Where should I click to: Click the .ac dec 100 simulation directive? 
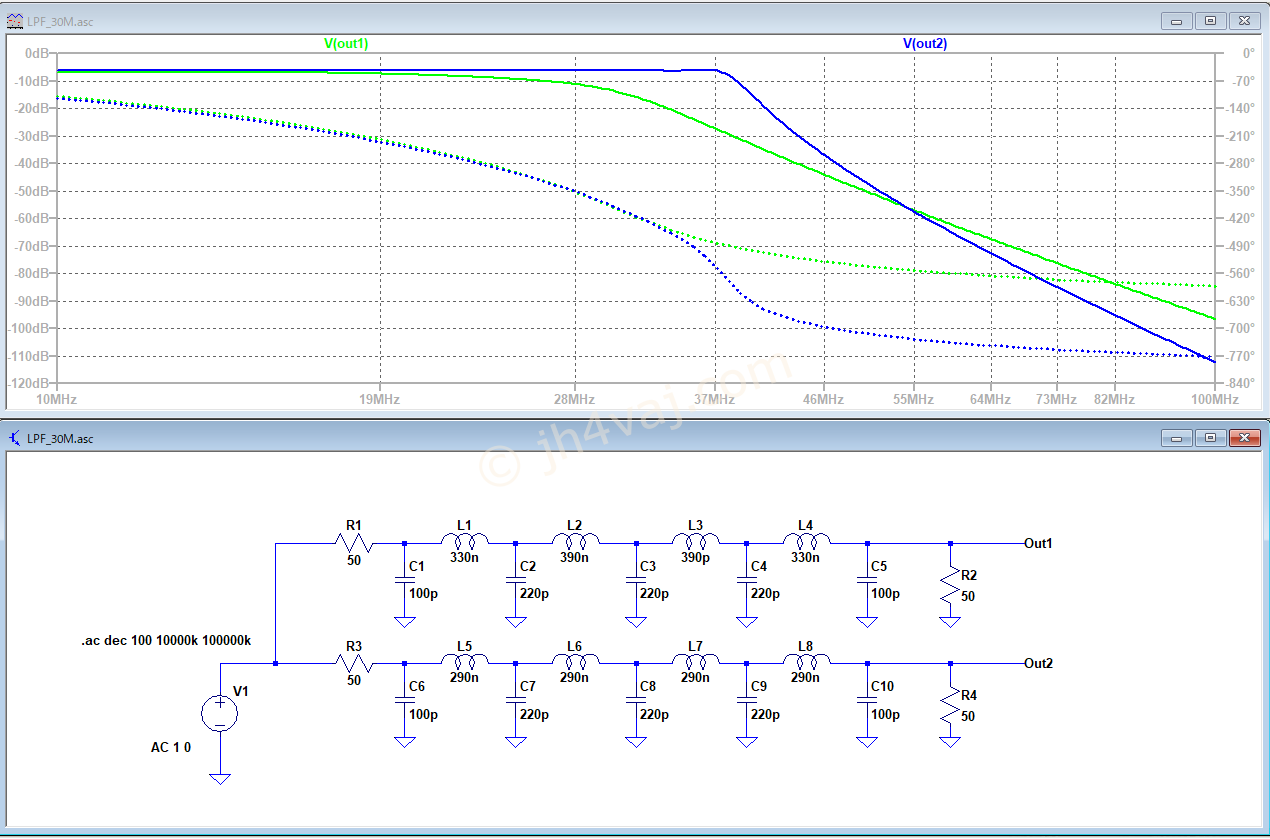(166, 640)
